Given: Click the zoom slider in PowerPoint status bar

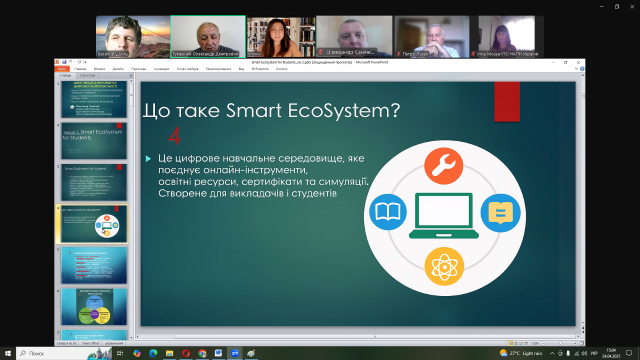Looking at the screenshot, I should point(560,343).
